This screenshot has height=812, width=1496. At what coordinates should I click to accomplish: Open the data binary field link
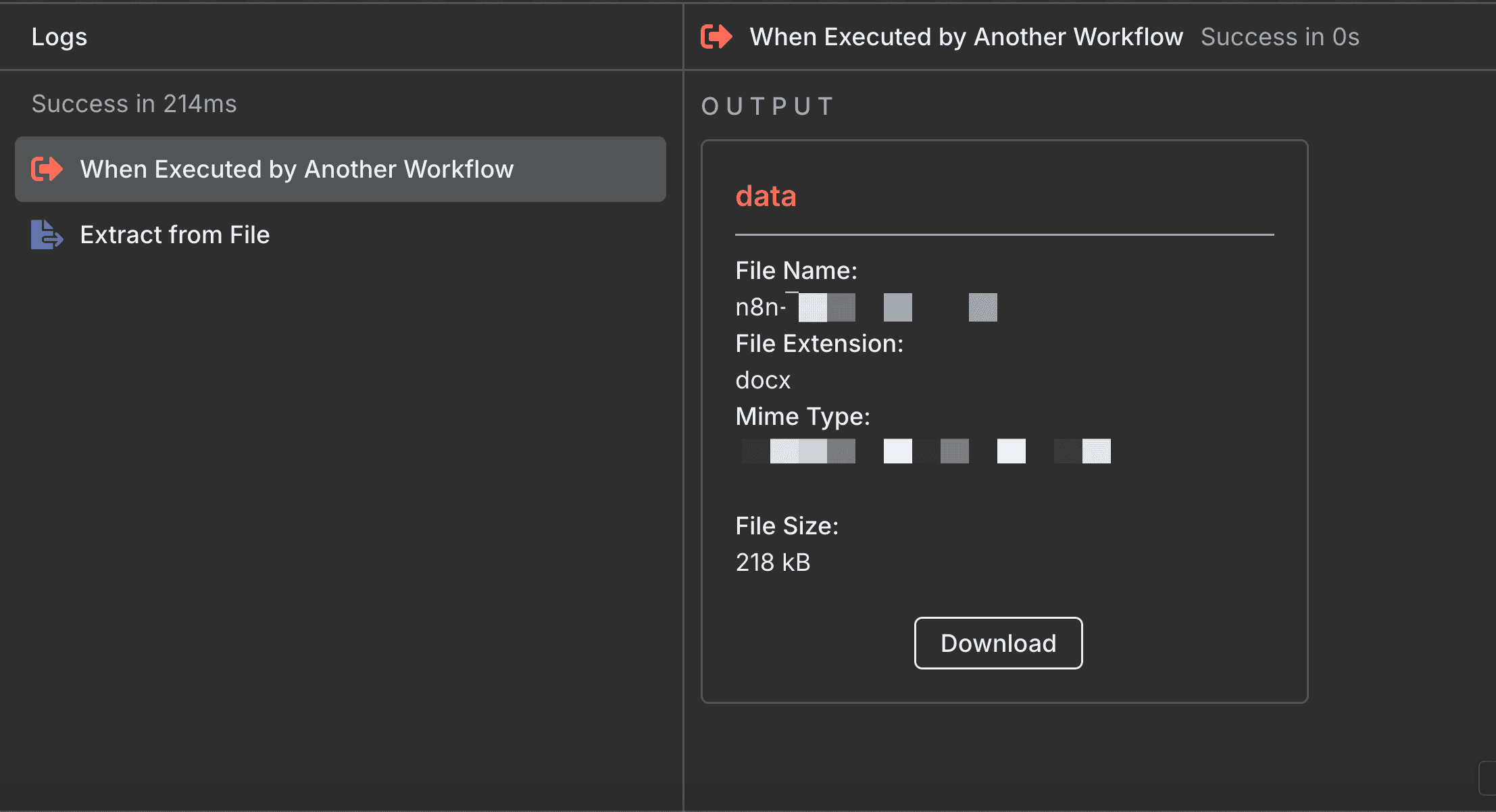[x=766, y=196]
